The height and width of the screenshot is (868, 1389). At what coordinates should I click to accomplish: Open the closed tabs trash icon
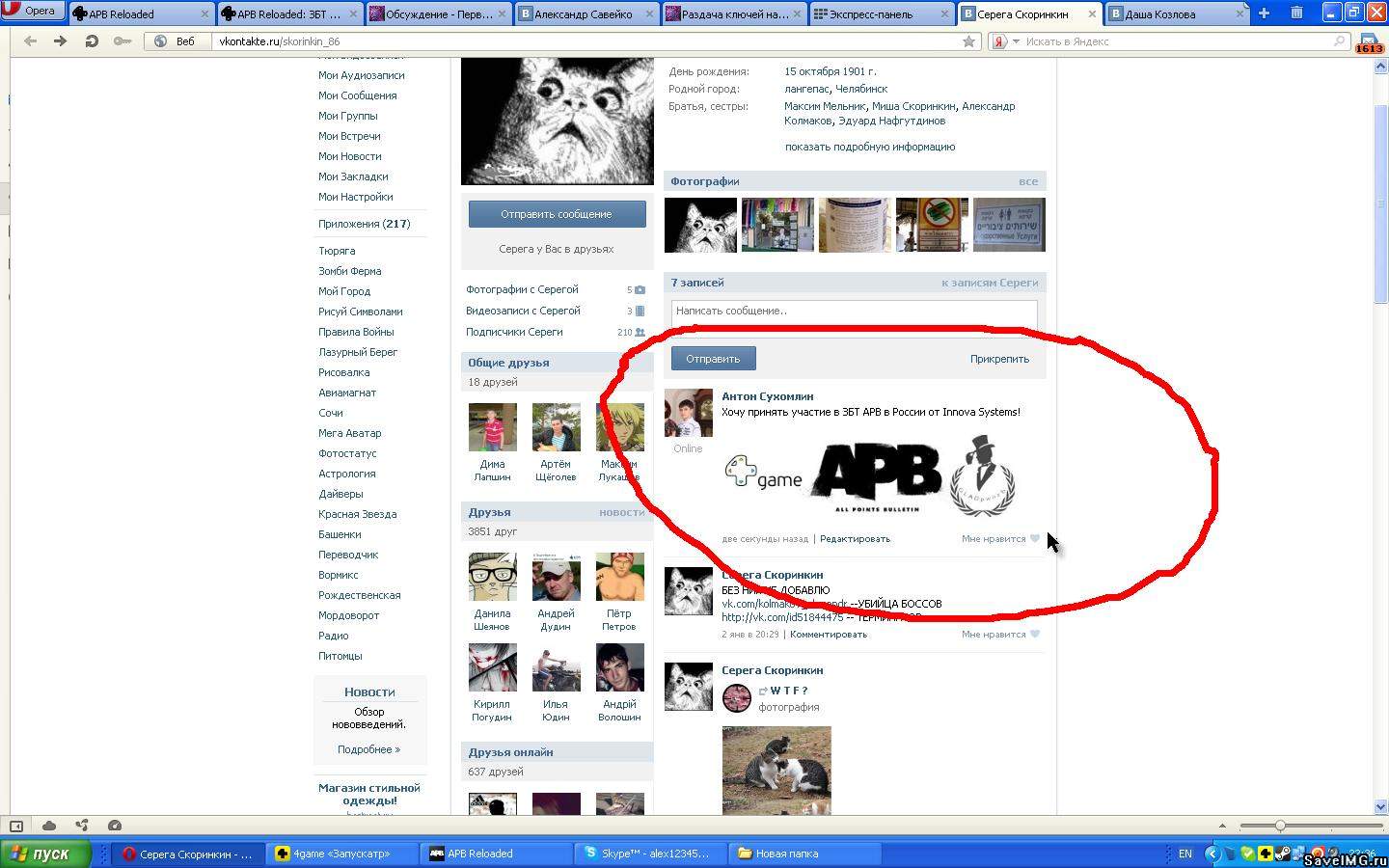(x=1296, y=13)
